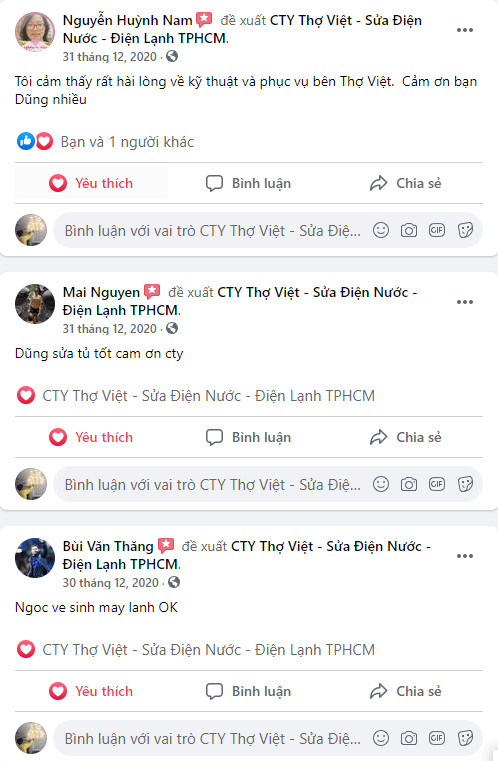Toggle Yêu thích reaction on Mai Nguyen post
Image resolution: width=498 pixels, height=761 pixels.
[91, 437]
